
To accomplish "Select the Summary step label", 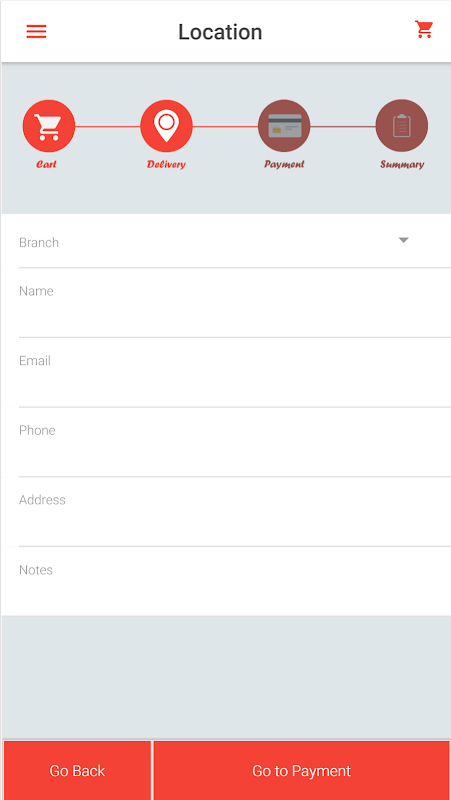I will (402, 164).
